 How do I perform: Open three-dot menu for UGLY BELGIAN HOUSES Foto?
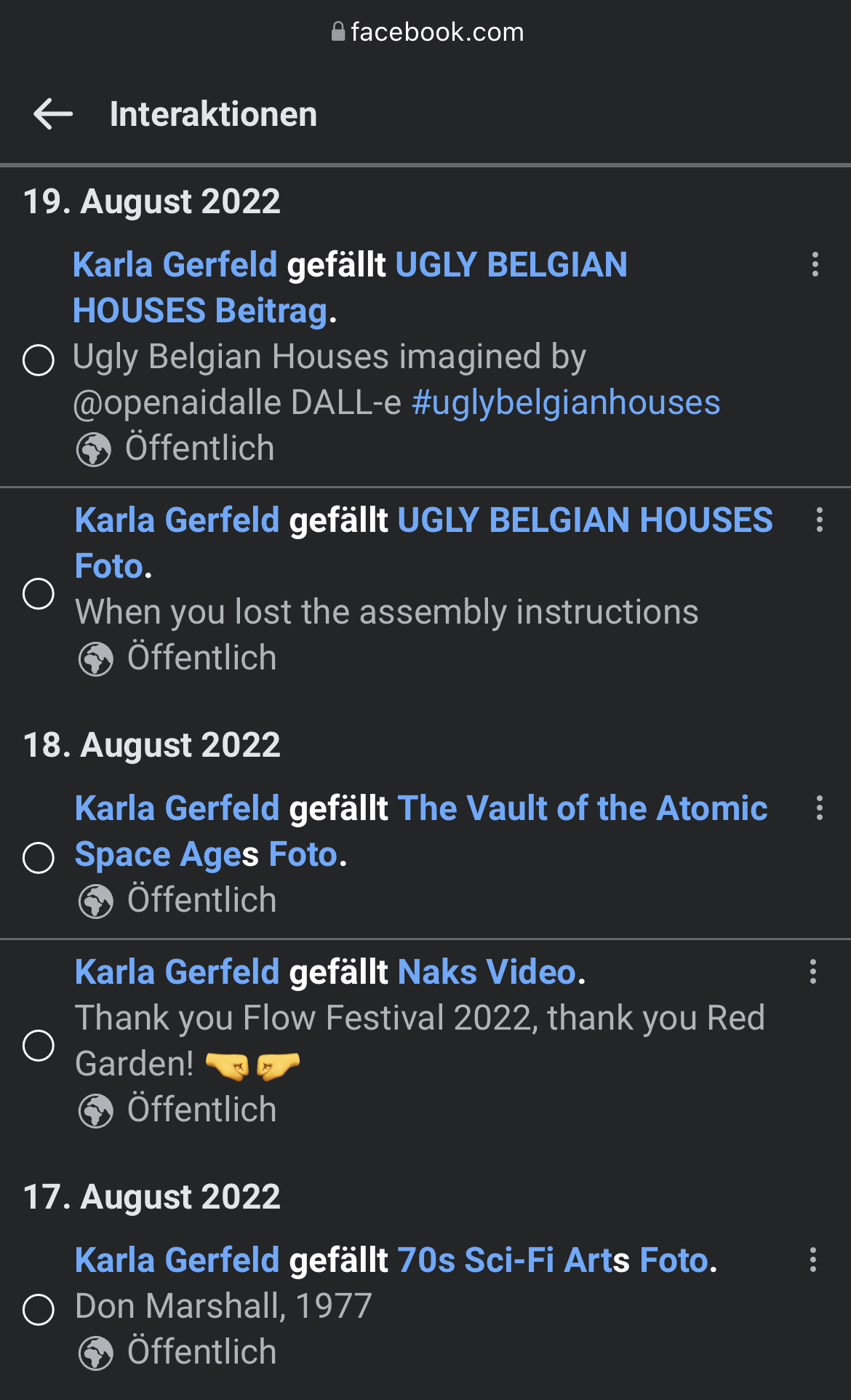pyautogui.click(x=819, y=520)
